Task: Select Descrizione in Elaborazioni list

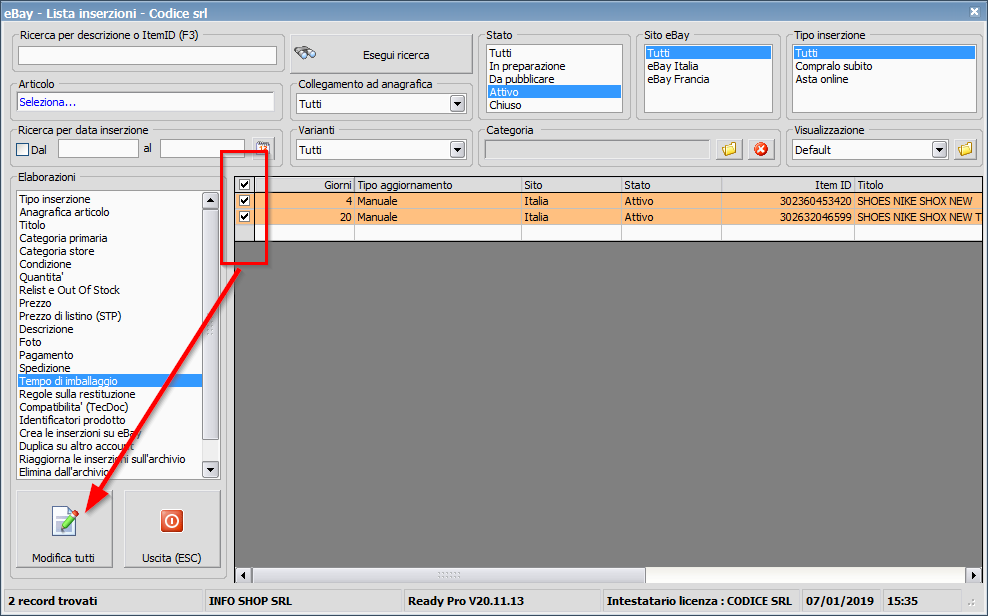Action: coord(110,329)
